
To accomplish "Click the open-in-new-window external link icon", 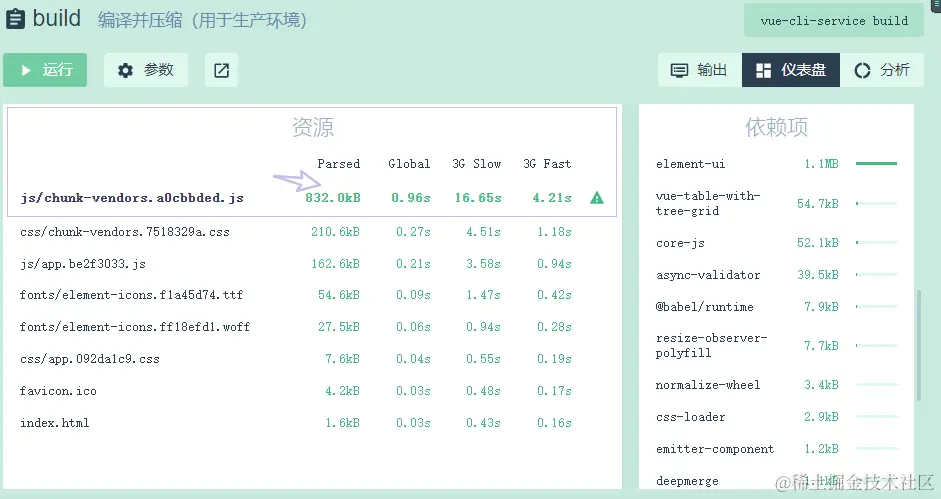I will pos(221,70).
